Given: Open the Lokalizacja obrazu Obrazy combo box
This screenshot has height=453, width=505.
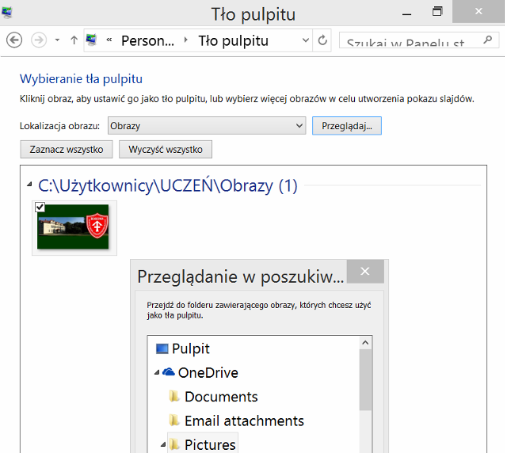Looking at the screenshot, I should 207,126.
